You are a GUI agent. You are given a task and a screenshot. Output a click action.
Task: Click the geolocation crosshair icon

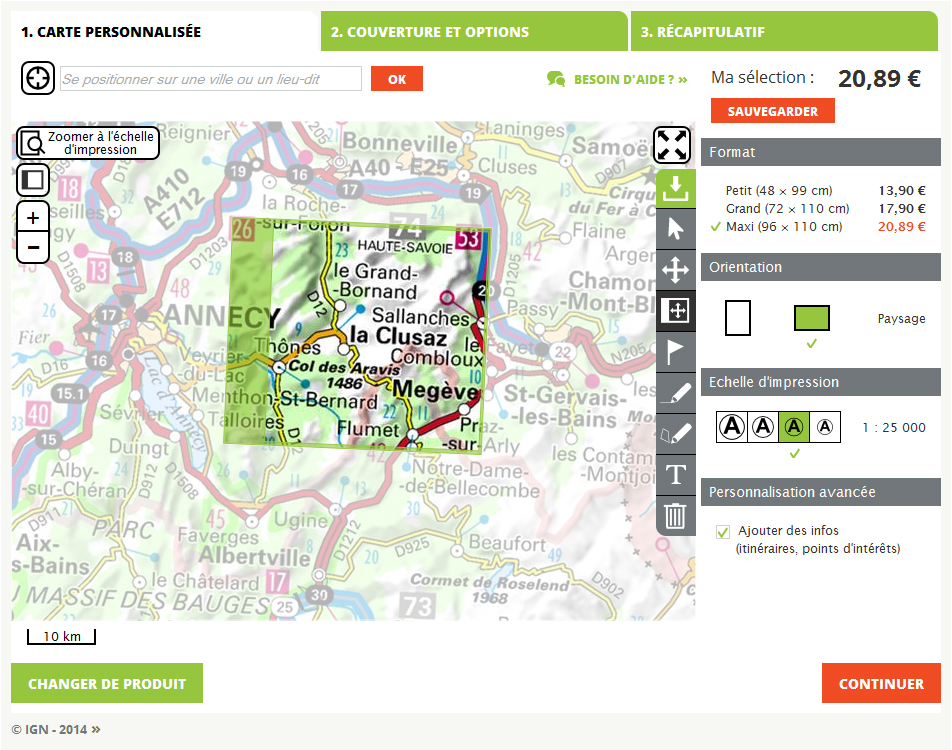38,78
